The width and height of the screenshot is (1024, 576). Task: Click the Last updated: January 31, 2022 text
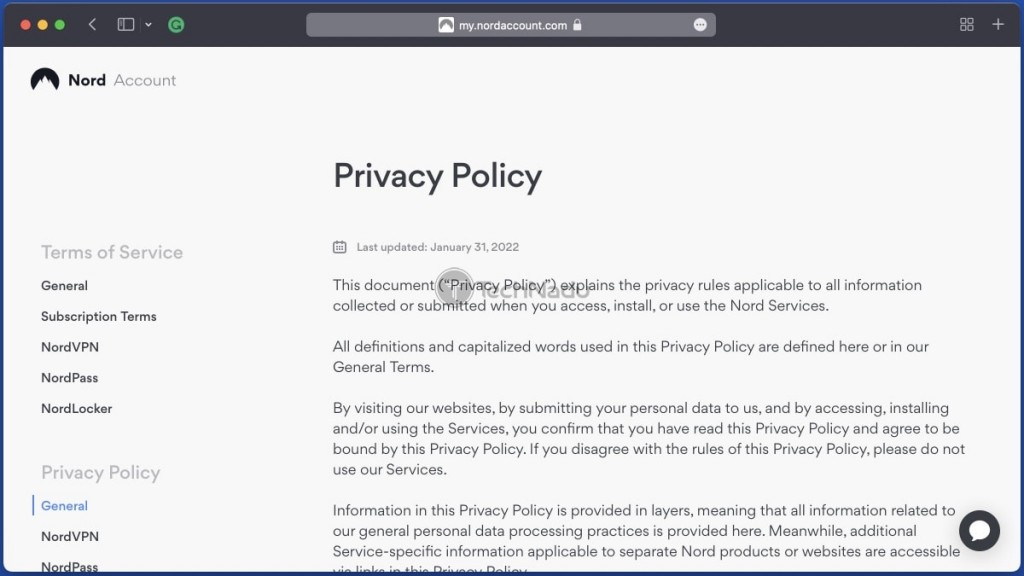[438, 247]
